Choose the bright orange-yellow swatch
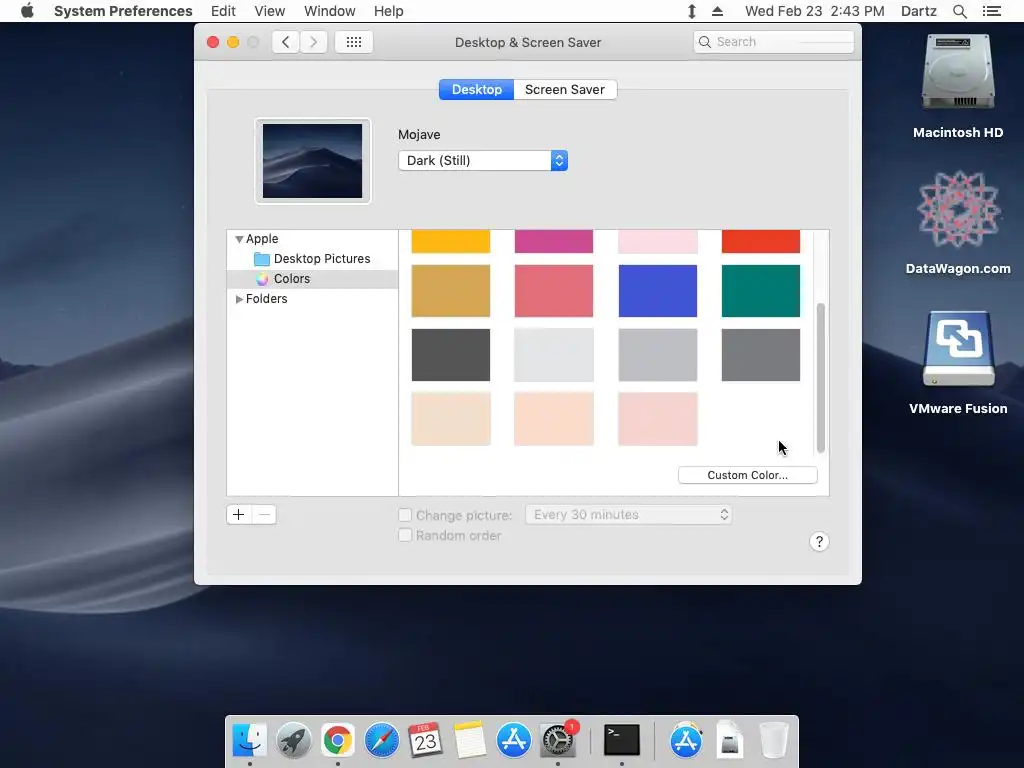The height and width of the screenshot is (768, 1024). pos(451,241)
